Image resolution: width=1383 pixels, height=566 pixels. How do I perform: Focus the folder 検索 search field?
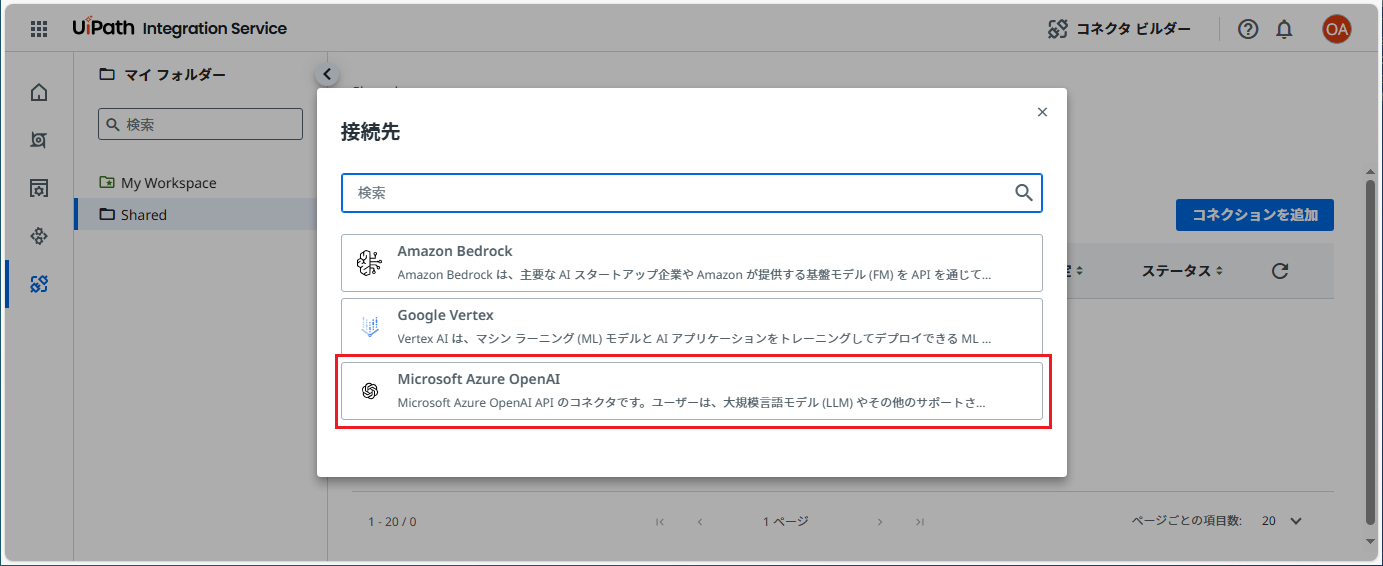[x=200, y=124]
